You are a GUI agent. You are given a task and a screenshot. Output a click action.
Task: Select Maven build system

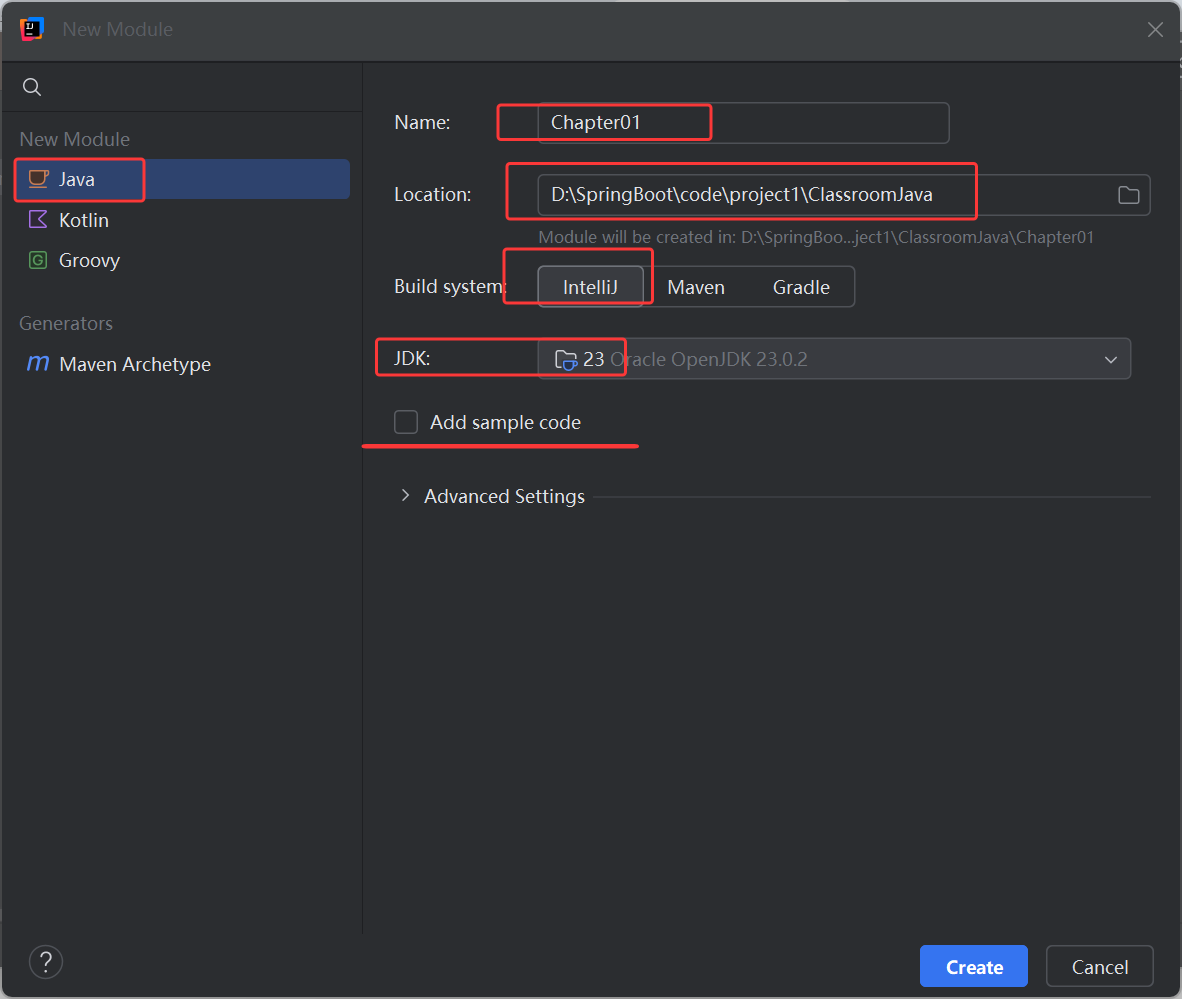[696, 287]
